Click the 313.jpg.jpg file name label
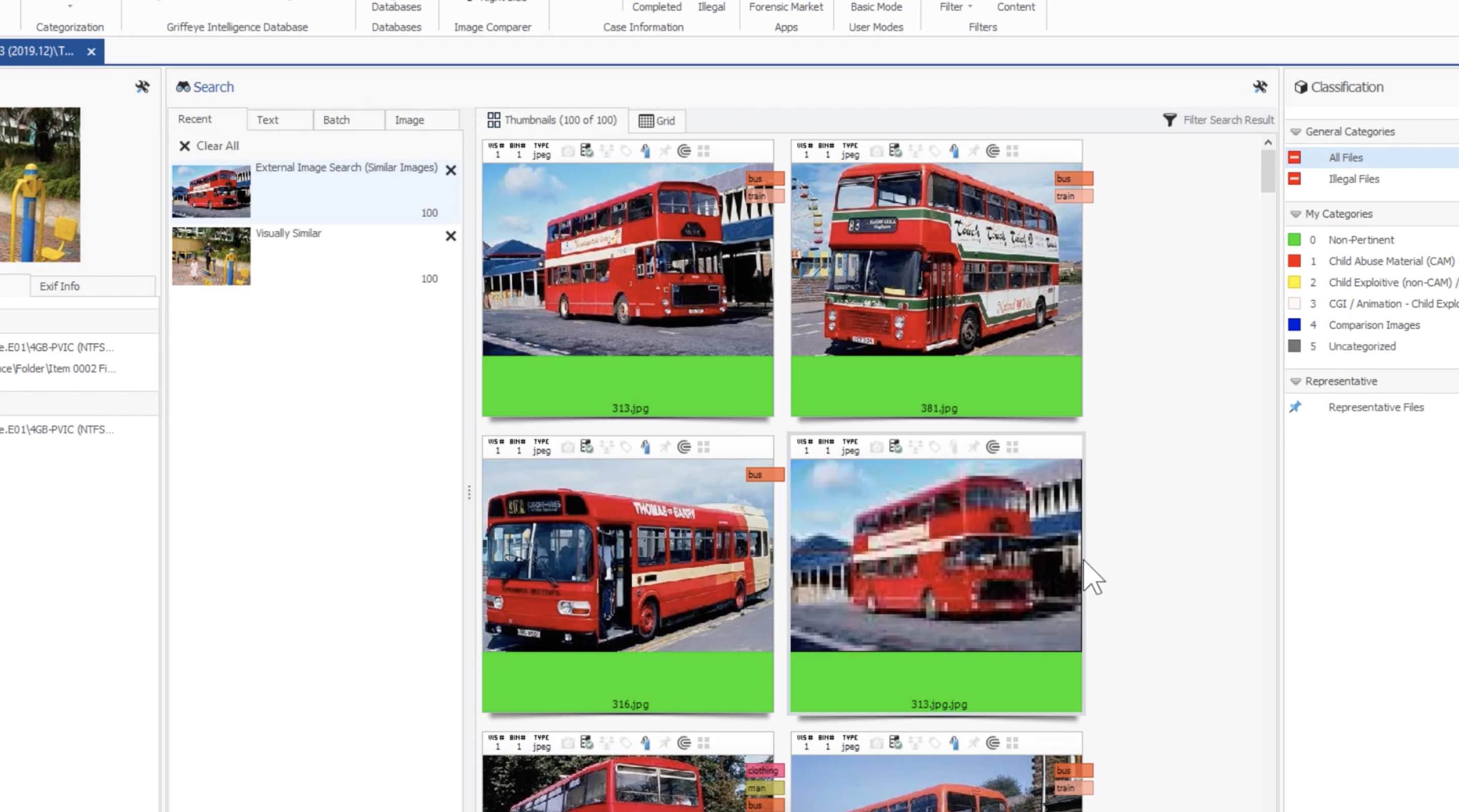Viewport: 1459px width, 812px height. pos(939,705)
